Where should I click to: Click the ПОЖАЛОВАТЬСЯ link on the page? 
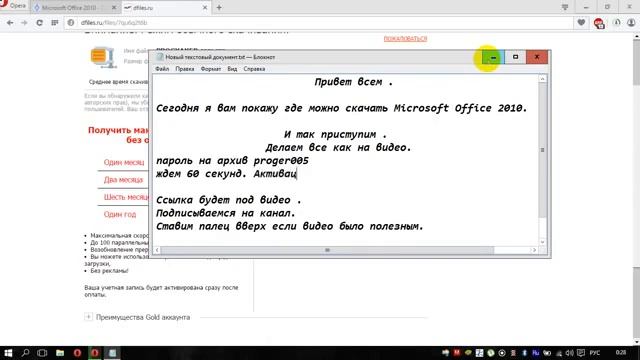(405, 38)
